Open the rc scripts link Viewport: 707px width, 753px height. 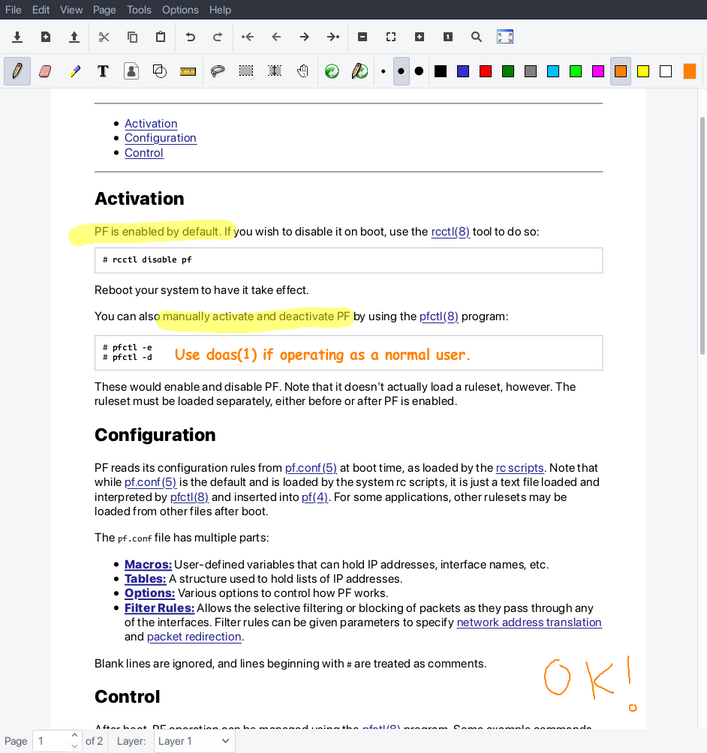[x=520, y=468]
